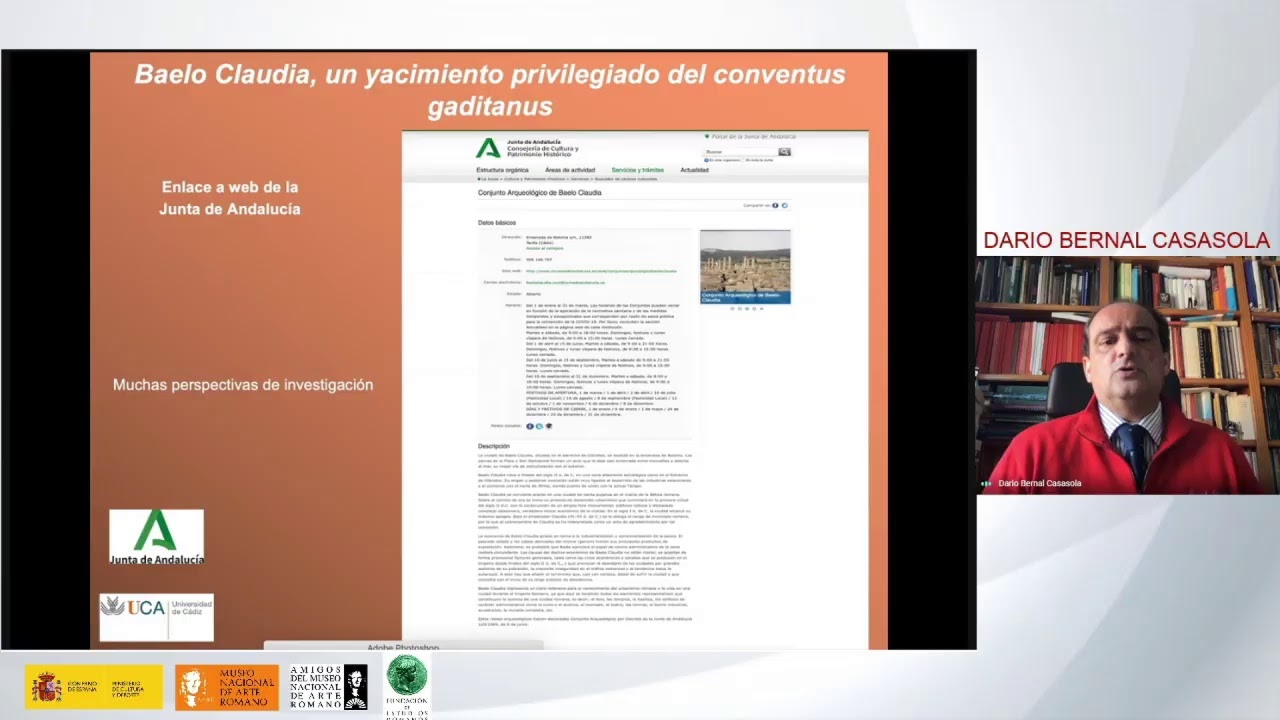
Task: Click Facebook icon in Redes sociales row
Action: [530, 426]
